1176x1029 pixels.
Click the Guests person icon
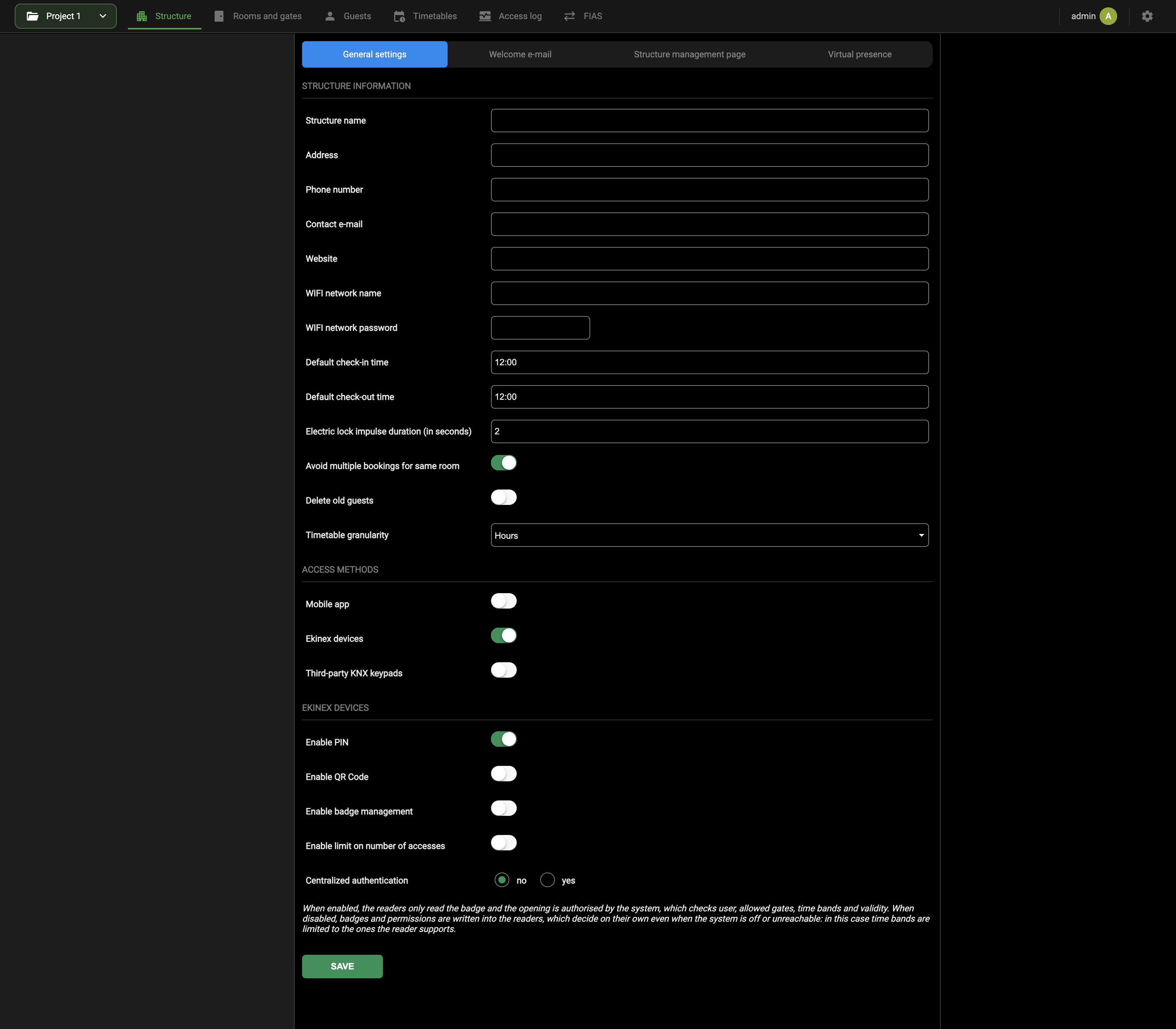[x=330, y=16]
